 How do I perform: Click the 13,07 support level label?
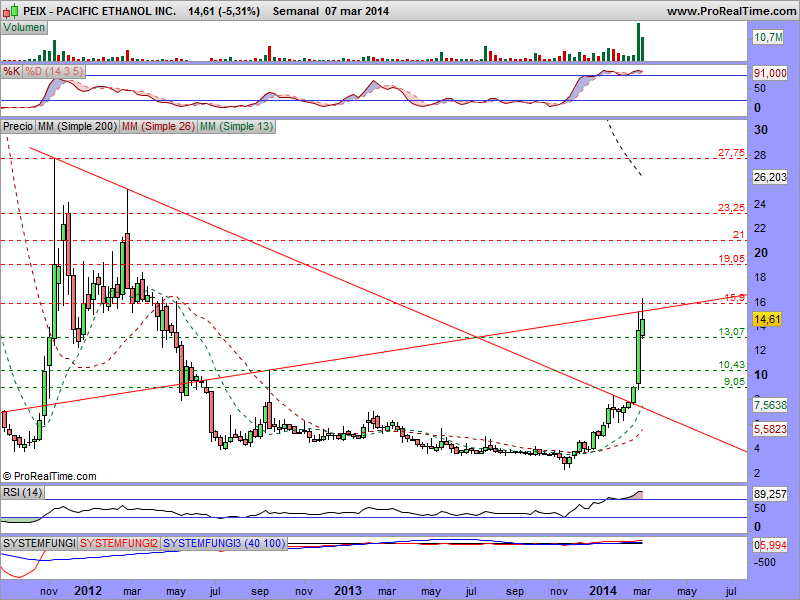[x=732, y=332]
